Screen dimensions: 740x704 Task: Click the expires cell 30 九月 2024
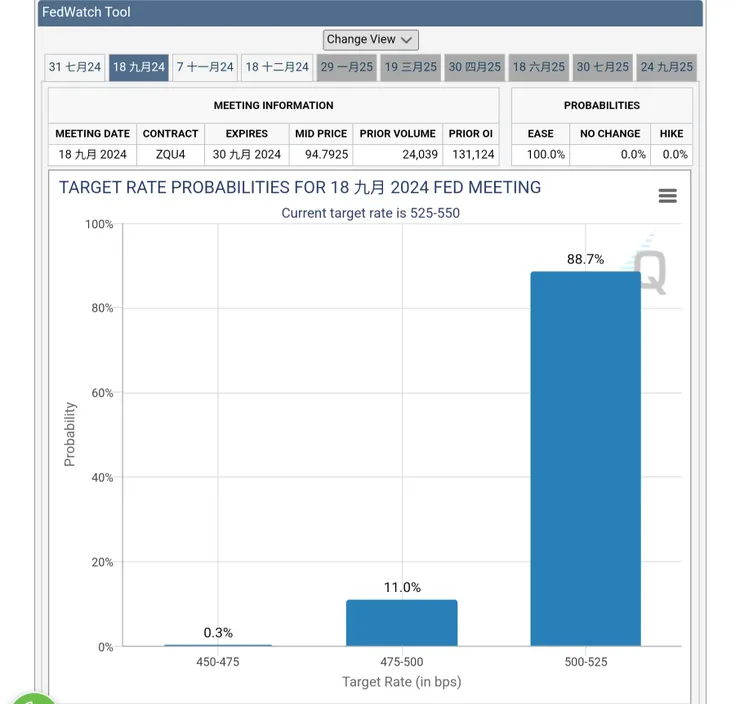coord(246,154)
